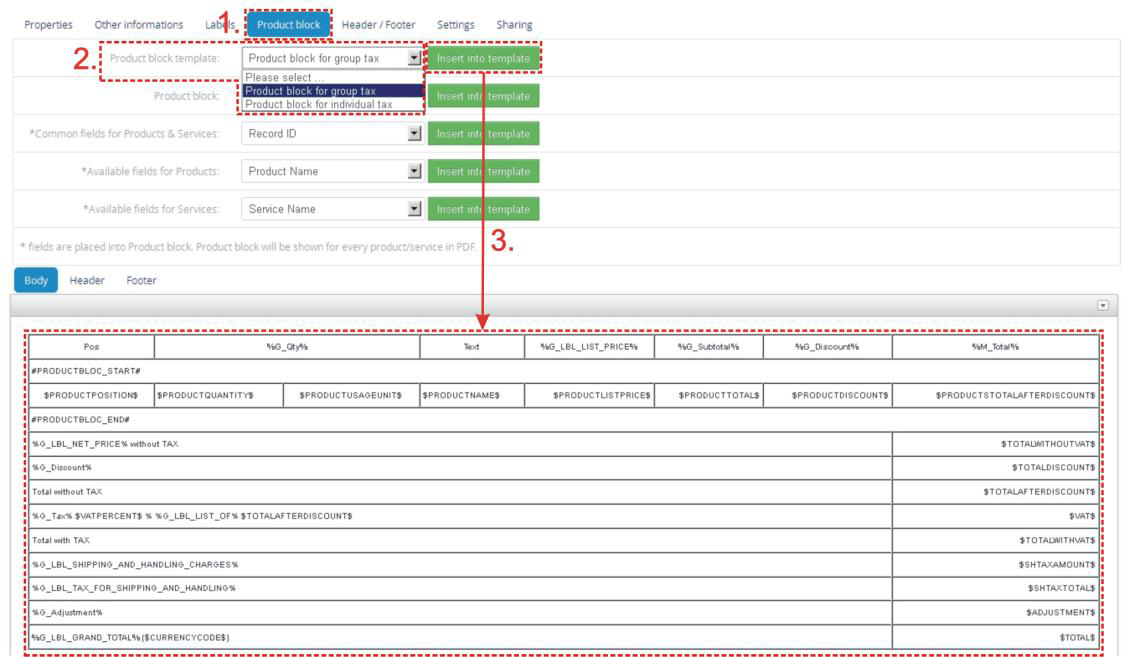
Task: Click the $TOTALDISCOUNT$ cell
Action: tap(995, 468)
